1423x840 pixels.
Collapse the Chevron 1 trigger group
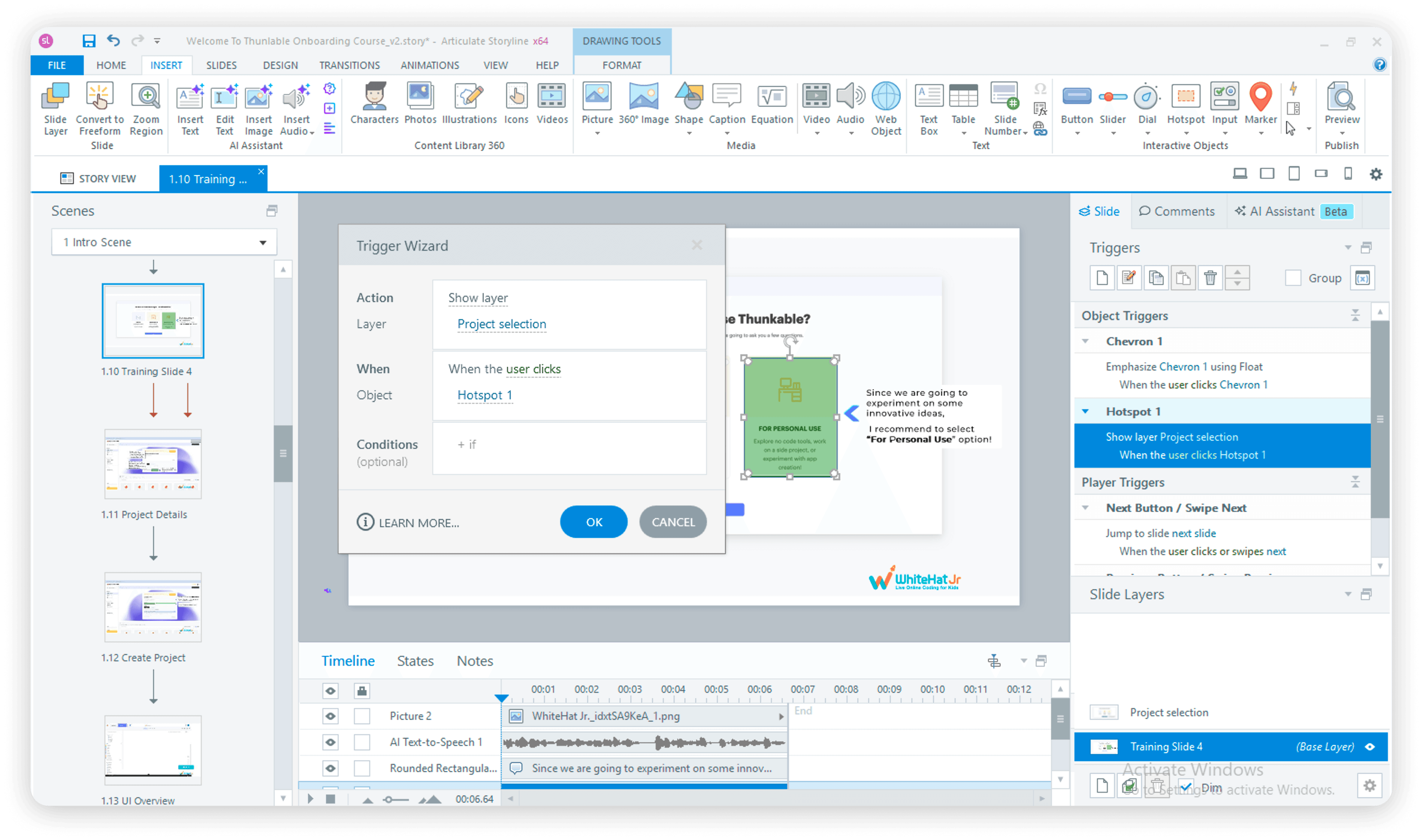pyautogui.click(x=1085, y=341)
